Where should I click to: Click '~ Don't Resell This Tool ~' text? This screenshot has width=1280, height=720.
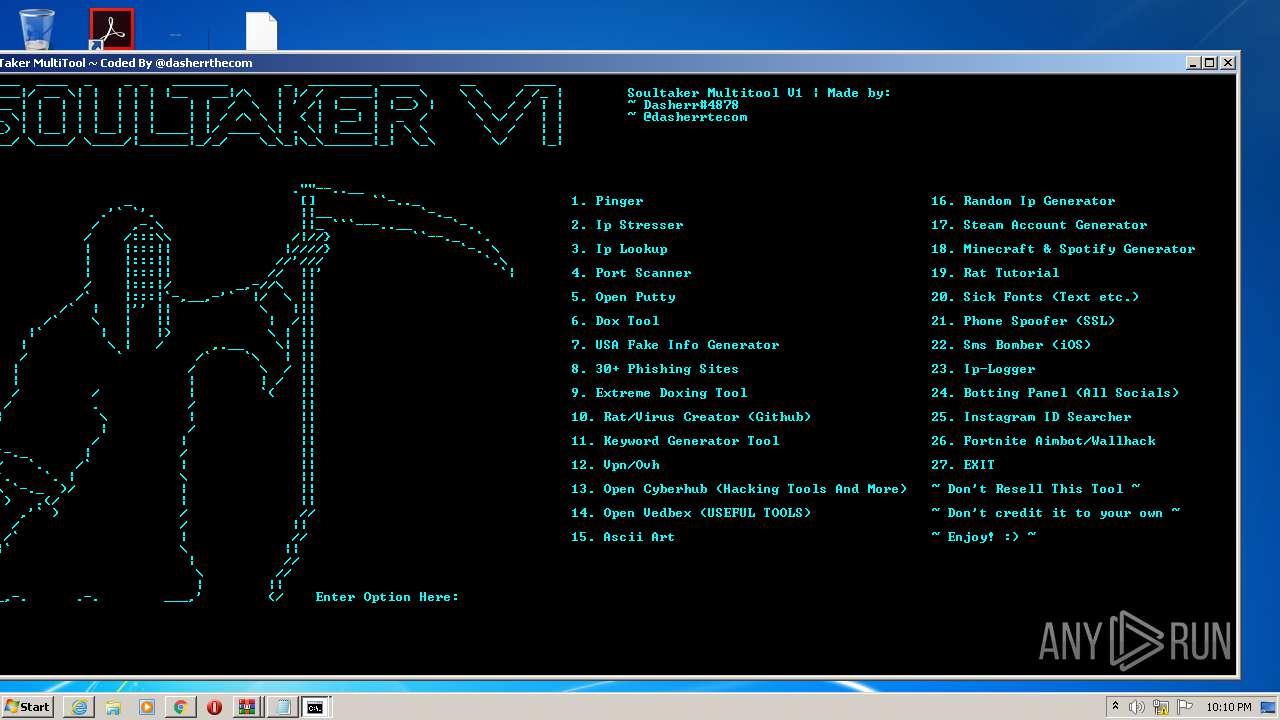point(1035,489)
